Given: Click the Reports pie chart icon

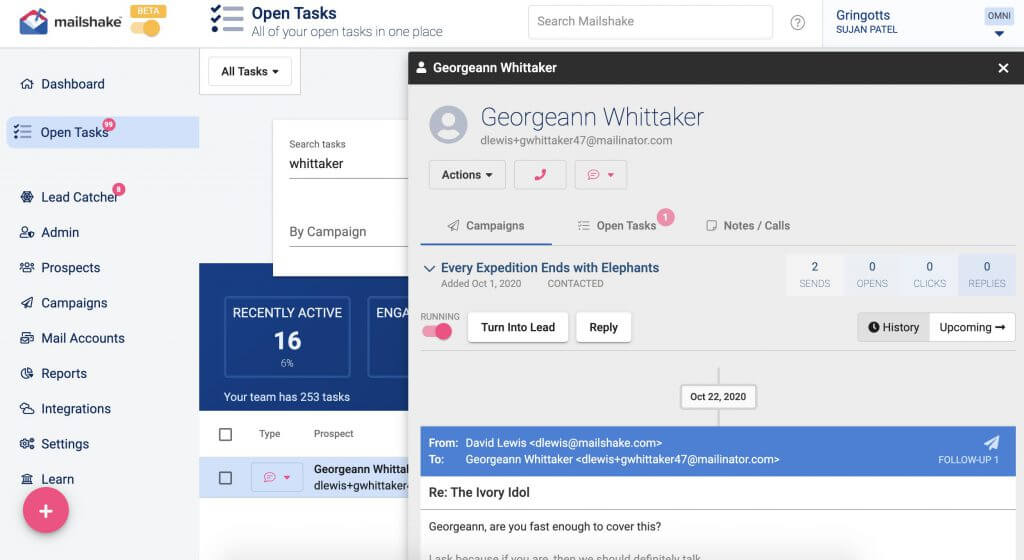Looking at the screenshot, I should [27, 373].
